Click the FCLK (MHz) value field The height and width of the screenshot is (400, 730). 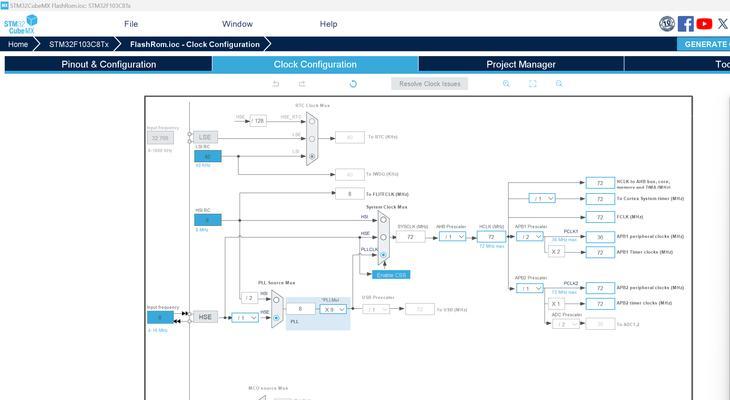tap(600, 217)
